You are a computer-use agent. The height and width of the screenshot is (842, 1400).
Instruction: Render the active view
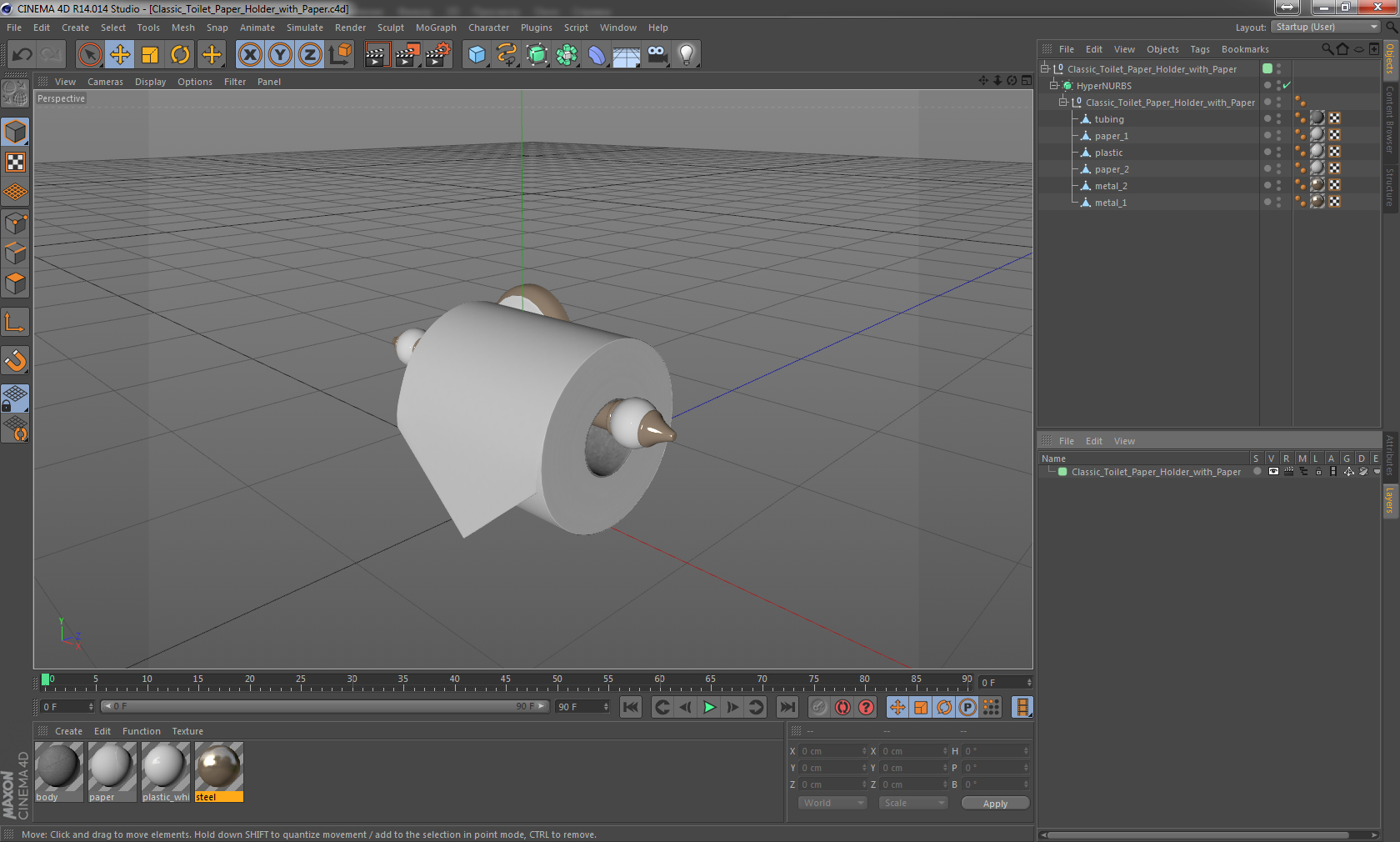[377, 55]
